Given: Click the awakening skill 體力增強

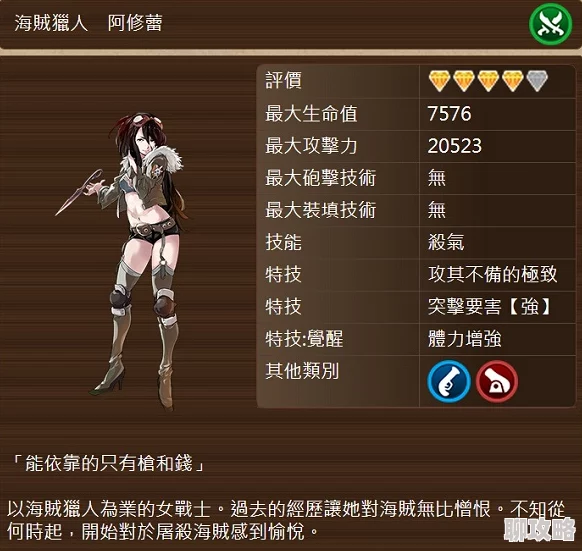Looking at the screenshot, I should (465, 339).
